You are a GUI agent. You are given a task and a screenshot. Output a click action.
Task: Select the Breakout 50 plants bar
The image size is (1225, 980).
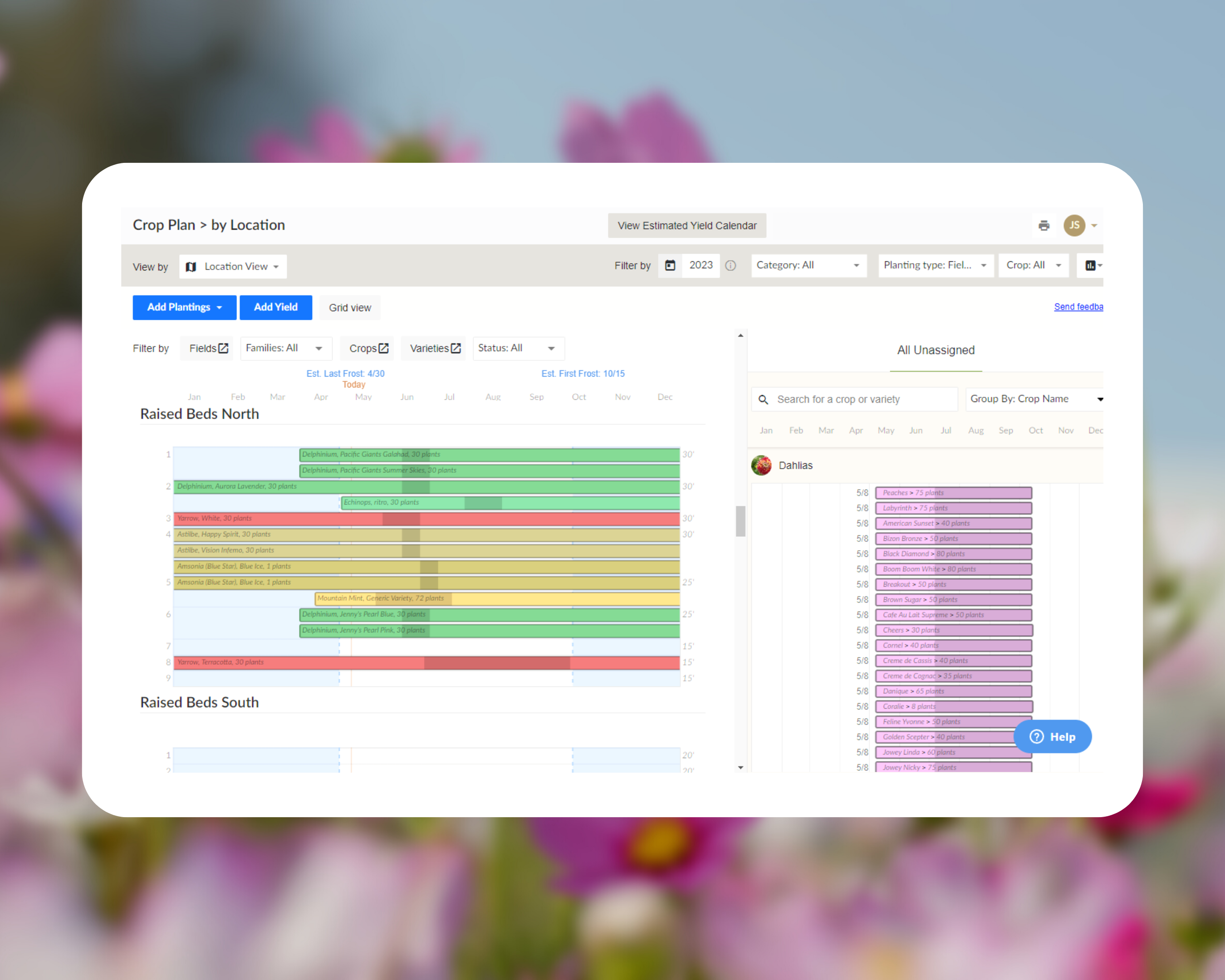point(953,584)
